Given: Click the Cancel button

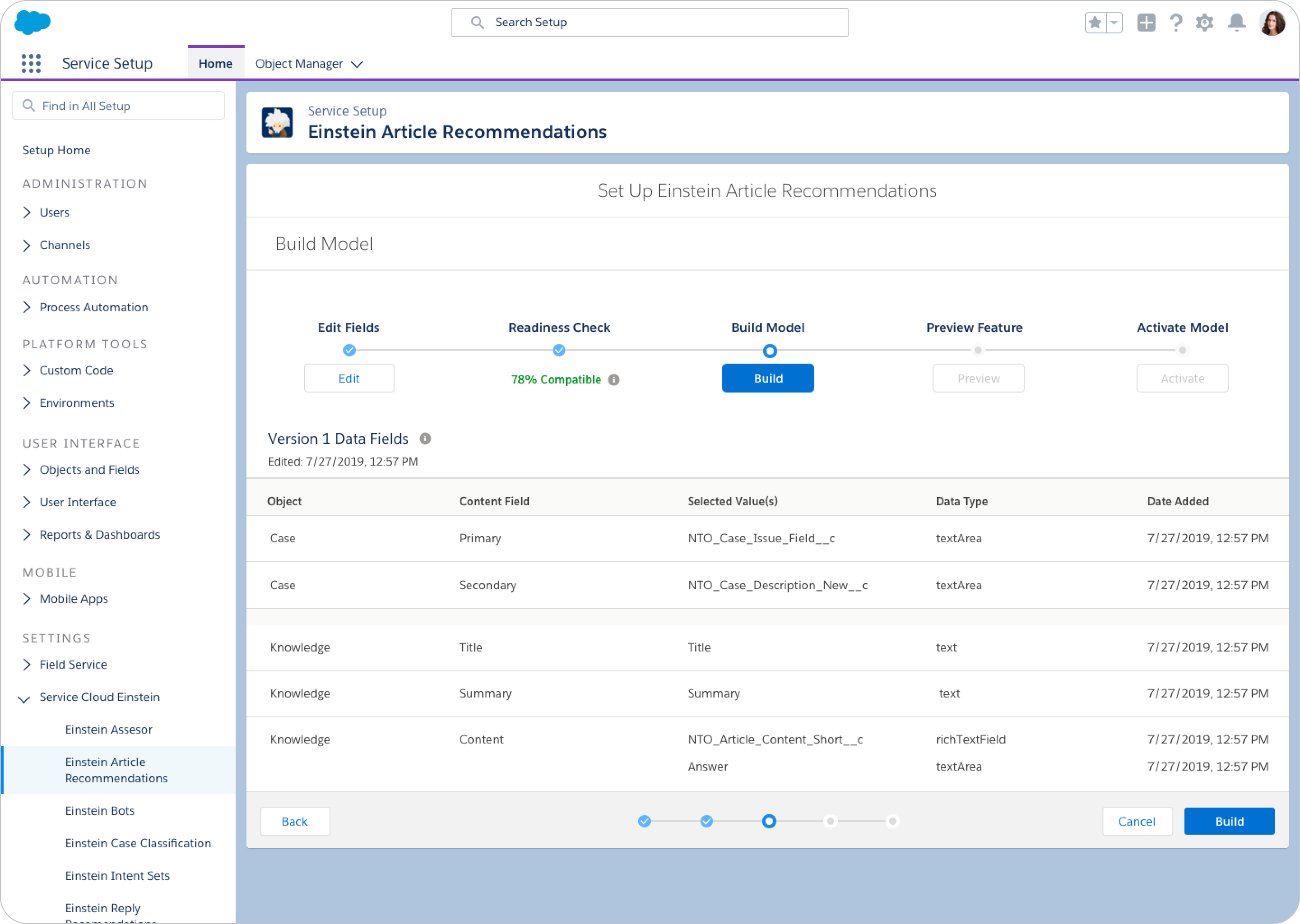Looking at the screenshot, I should 1137,822.
